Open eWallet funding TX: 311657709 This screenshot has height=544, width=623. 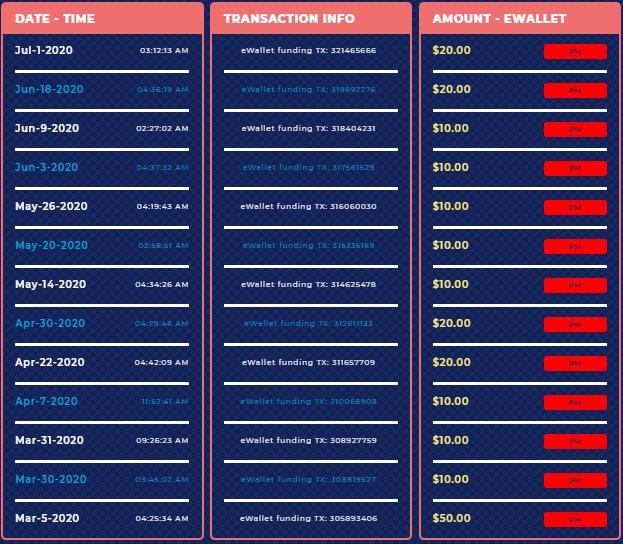[x=308, y=362]
